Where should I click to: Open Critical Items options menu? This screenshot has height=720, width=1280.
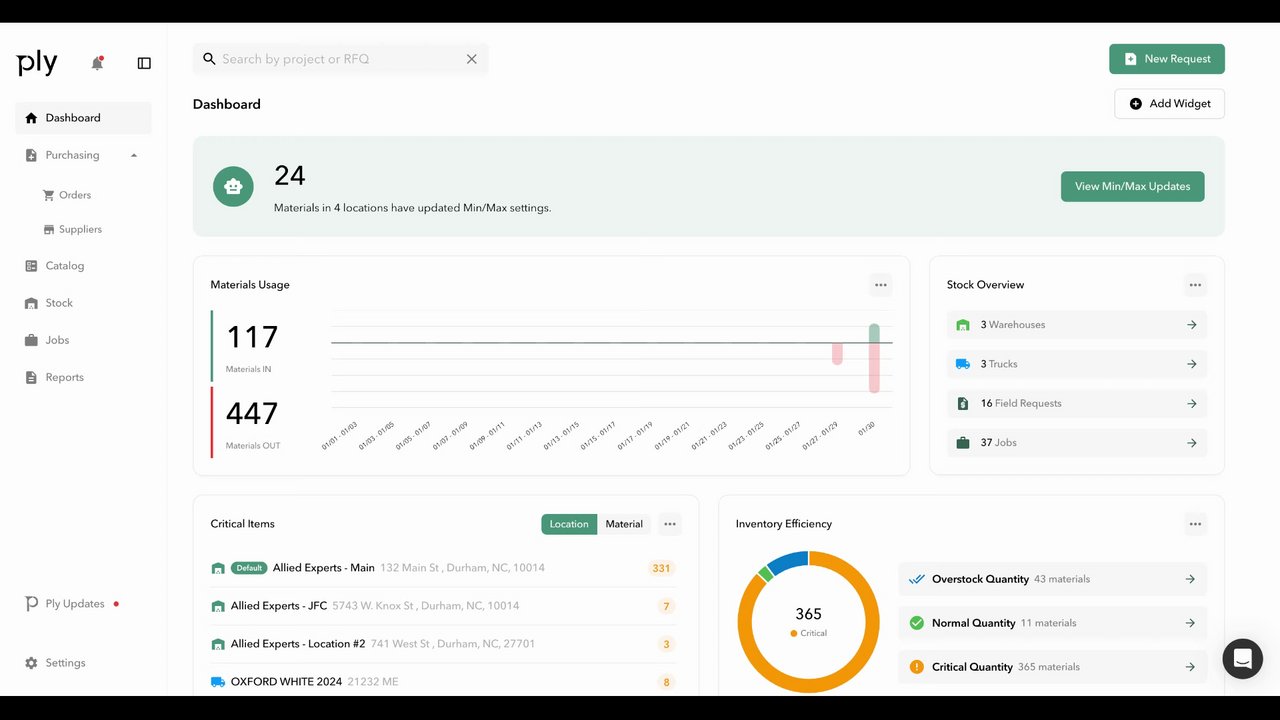[670, 524]
